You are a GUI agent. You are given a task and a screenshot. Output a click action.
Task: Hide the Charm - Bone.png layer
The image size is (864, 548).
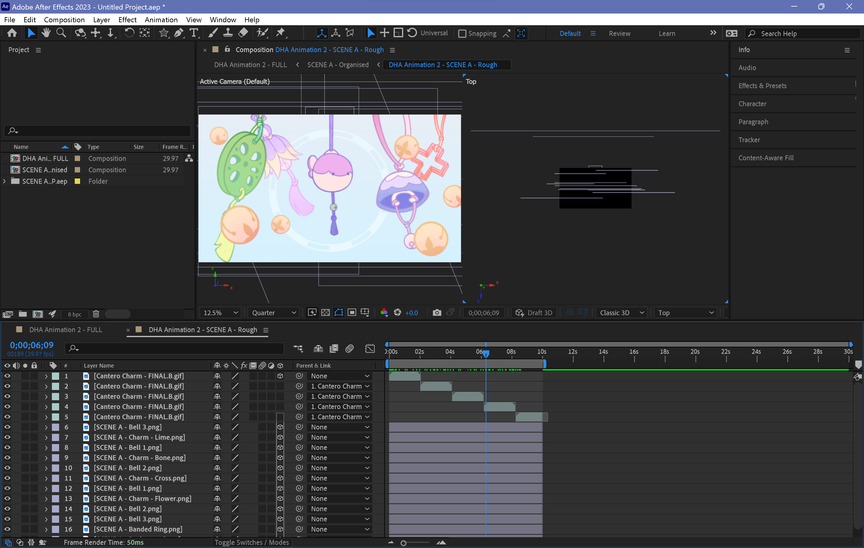coord(7,458)
